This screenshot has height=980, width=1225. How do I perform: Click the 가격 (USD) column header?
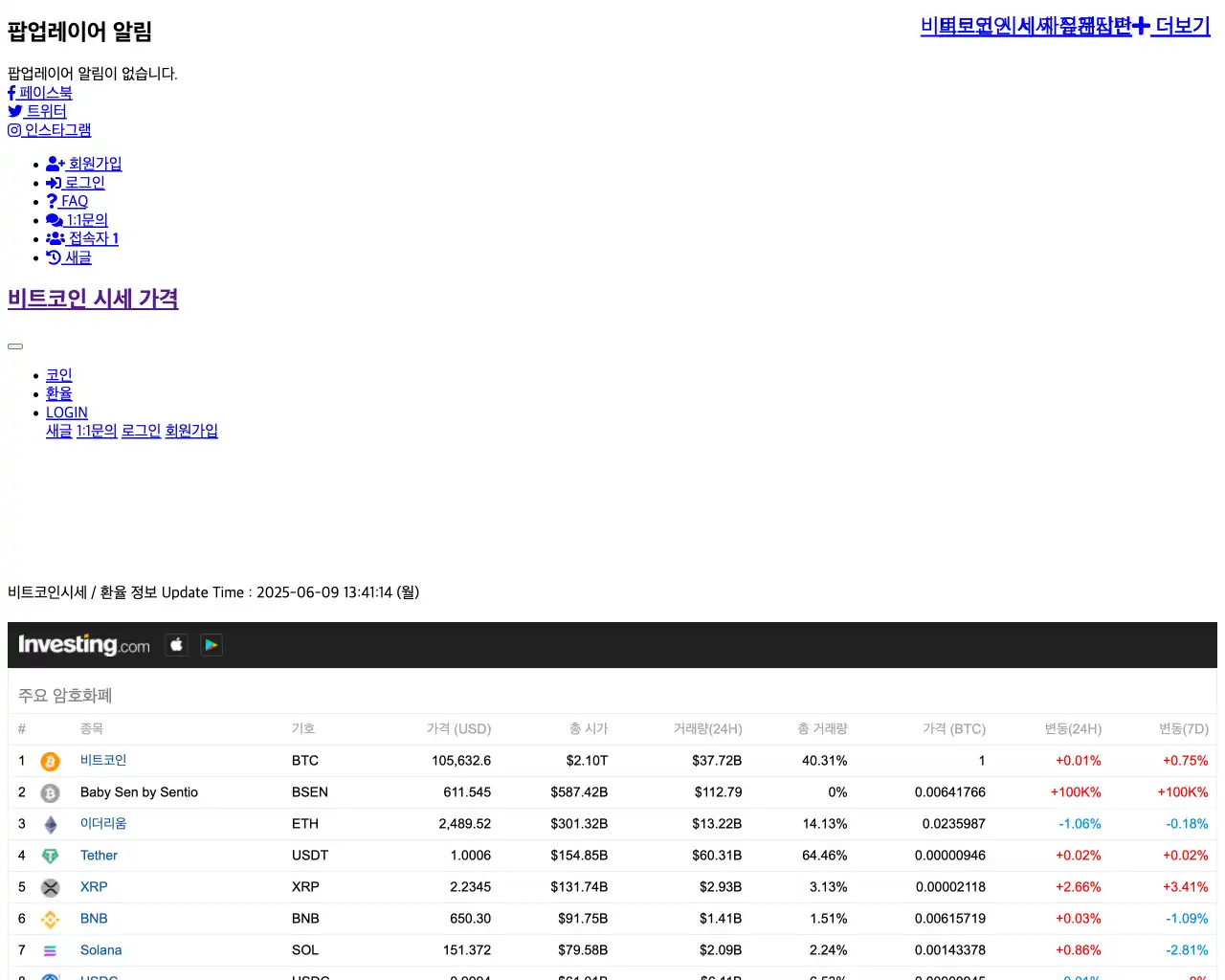[x=458, y=729]
